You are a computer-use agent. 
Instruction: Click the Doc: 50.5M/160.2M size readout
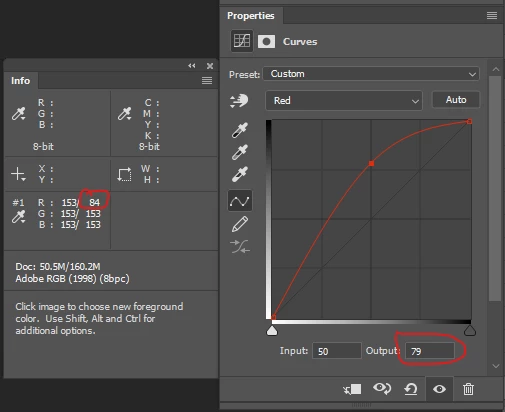tap(58, 266)
